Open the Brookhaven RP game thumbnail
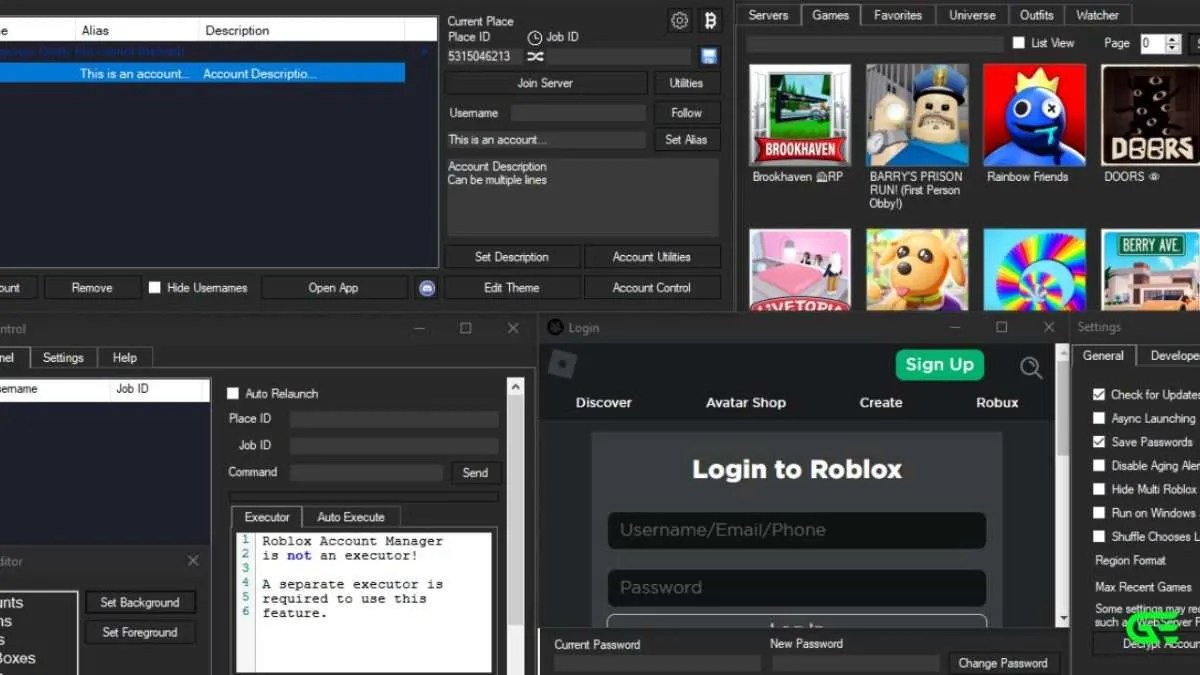The image size is (1200, 675). [x=800, y=115]
